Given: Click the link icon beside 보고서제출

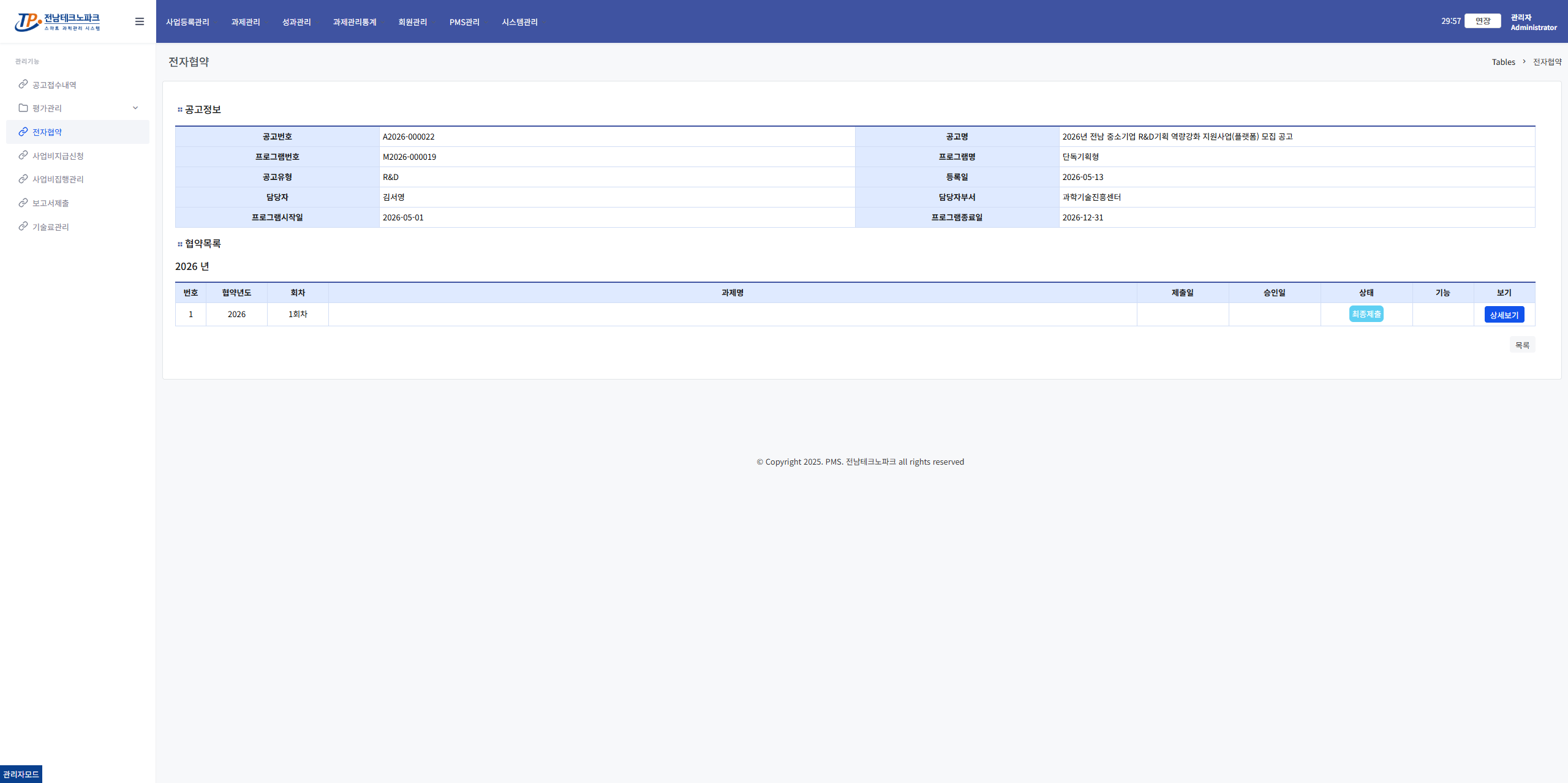Looking at the screenshot, I should pos(23,203).
